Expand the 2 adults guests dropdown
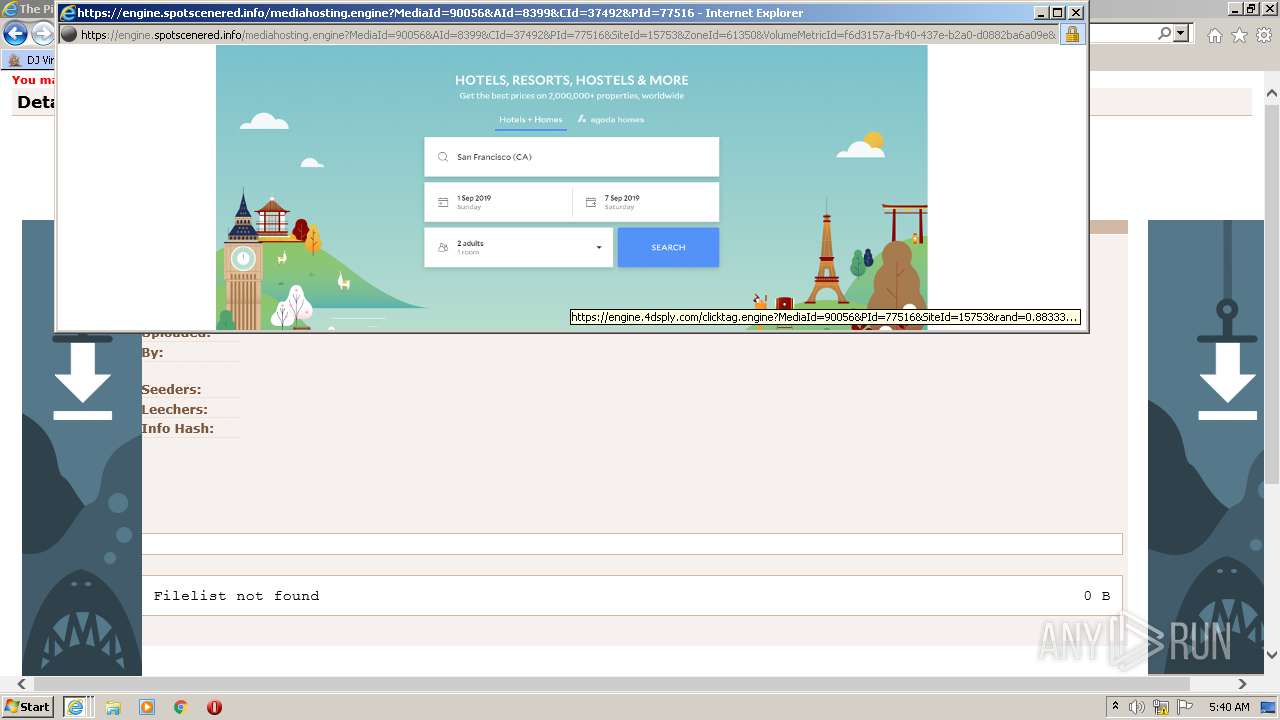 [518, 247]
